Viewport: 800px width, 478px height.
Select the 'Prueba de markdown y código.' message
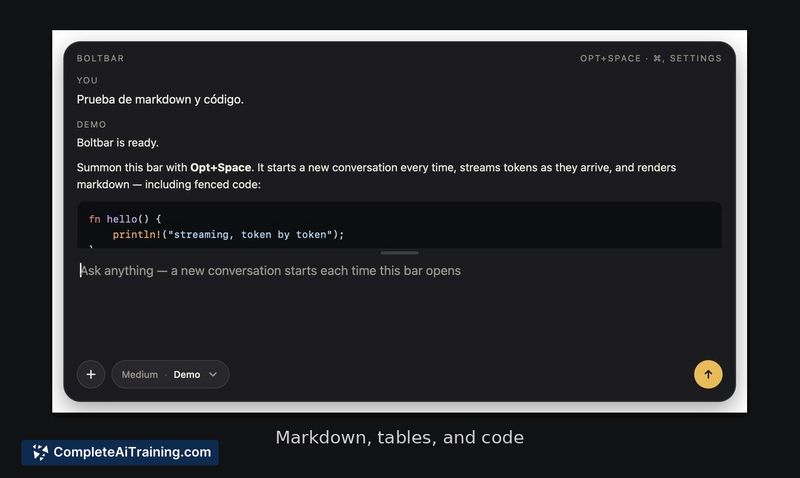tap(160, 99)
